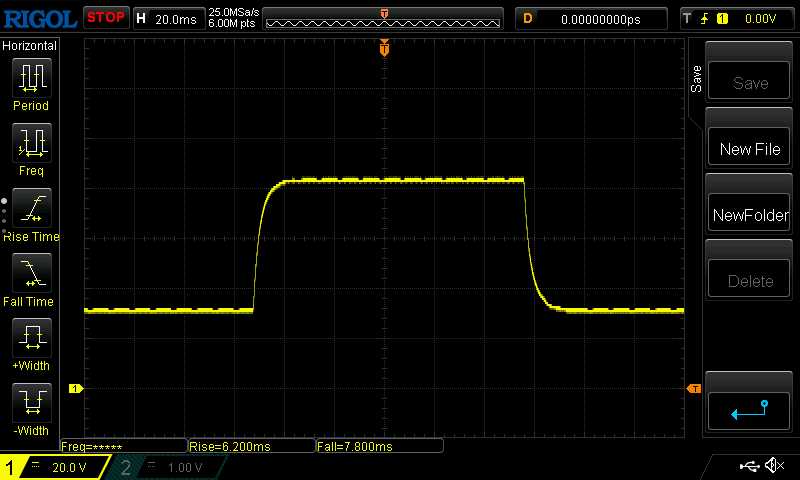Viewport: 800px width, 480px height.
Task: Select the Rise Time measurement icon
Action: pyautogui.click(x=32, y=208)
